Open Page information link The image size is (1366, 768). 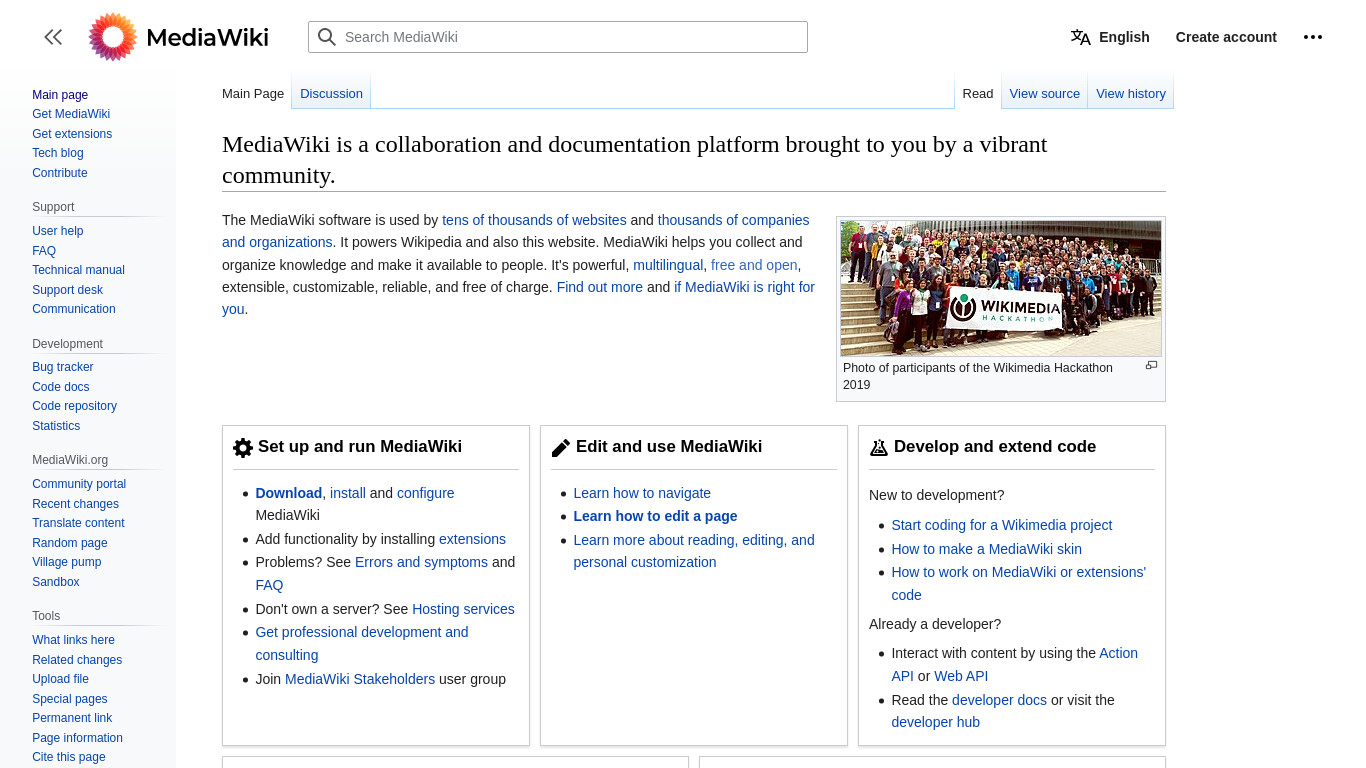77,738
